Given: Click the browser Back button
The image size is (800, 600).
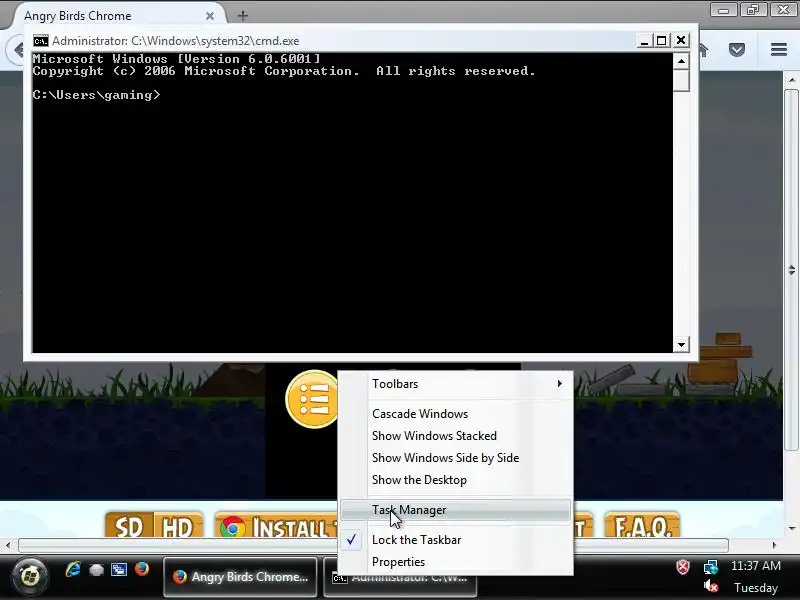Looking at the screenshot, I should (x=17, y=50).
